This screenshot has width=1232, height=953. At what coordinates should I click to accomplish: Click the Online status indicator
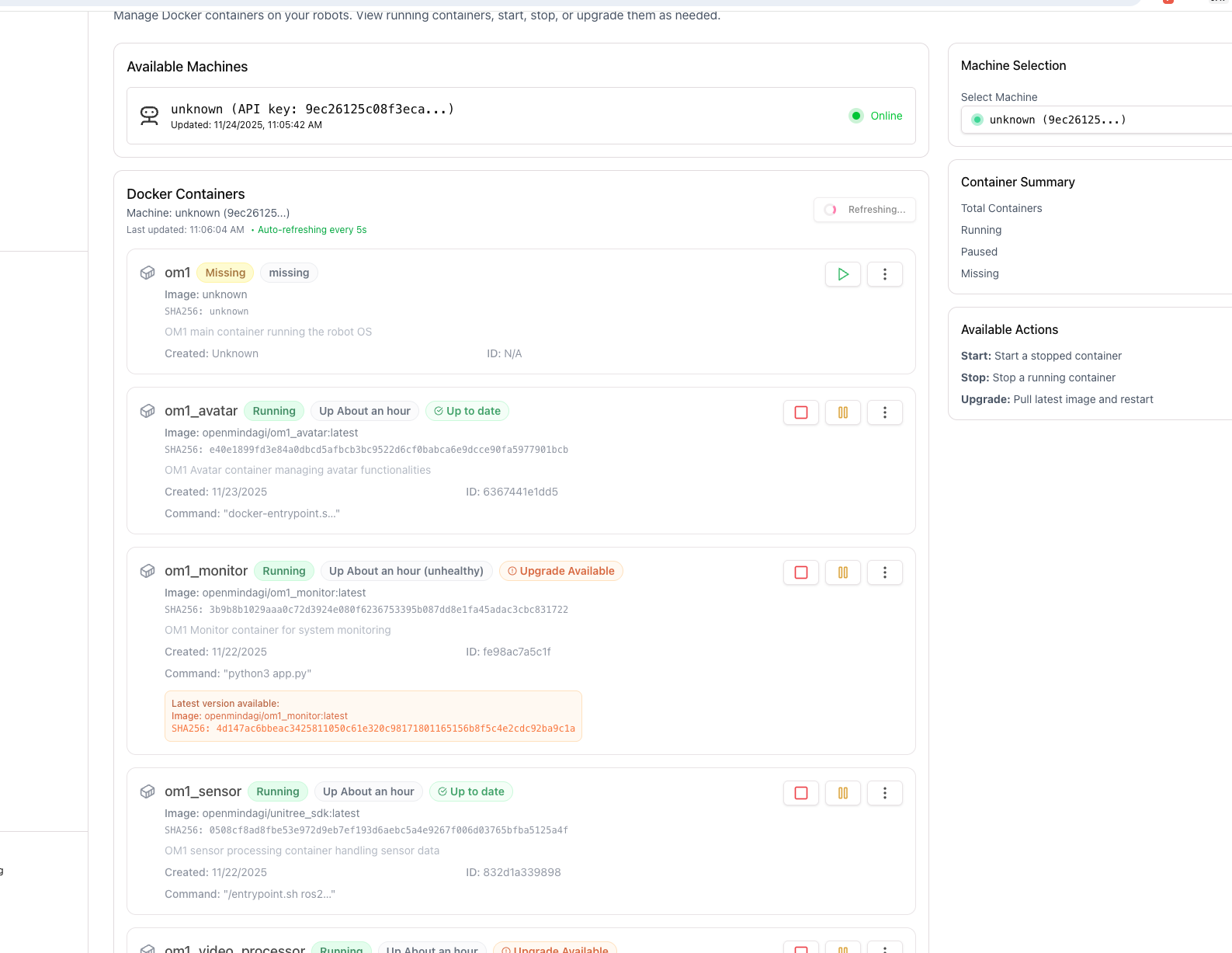876,116
